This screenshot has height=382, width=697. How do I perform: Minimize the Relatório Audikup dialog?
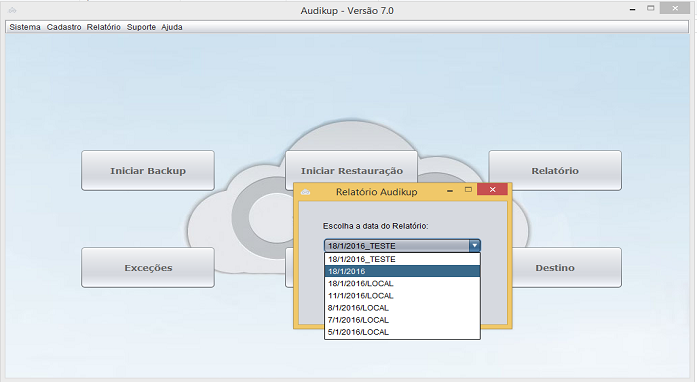[x=450, y=190]
